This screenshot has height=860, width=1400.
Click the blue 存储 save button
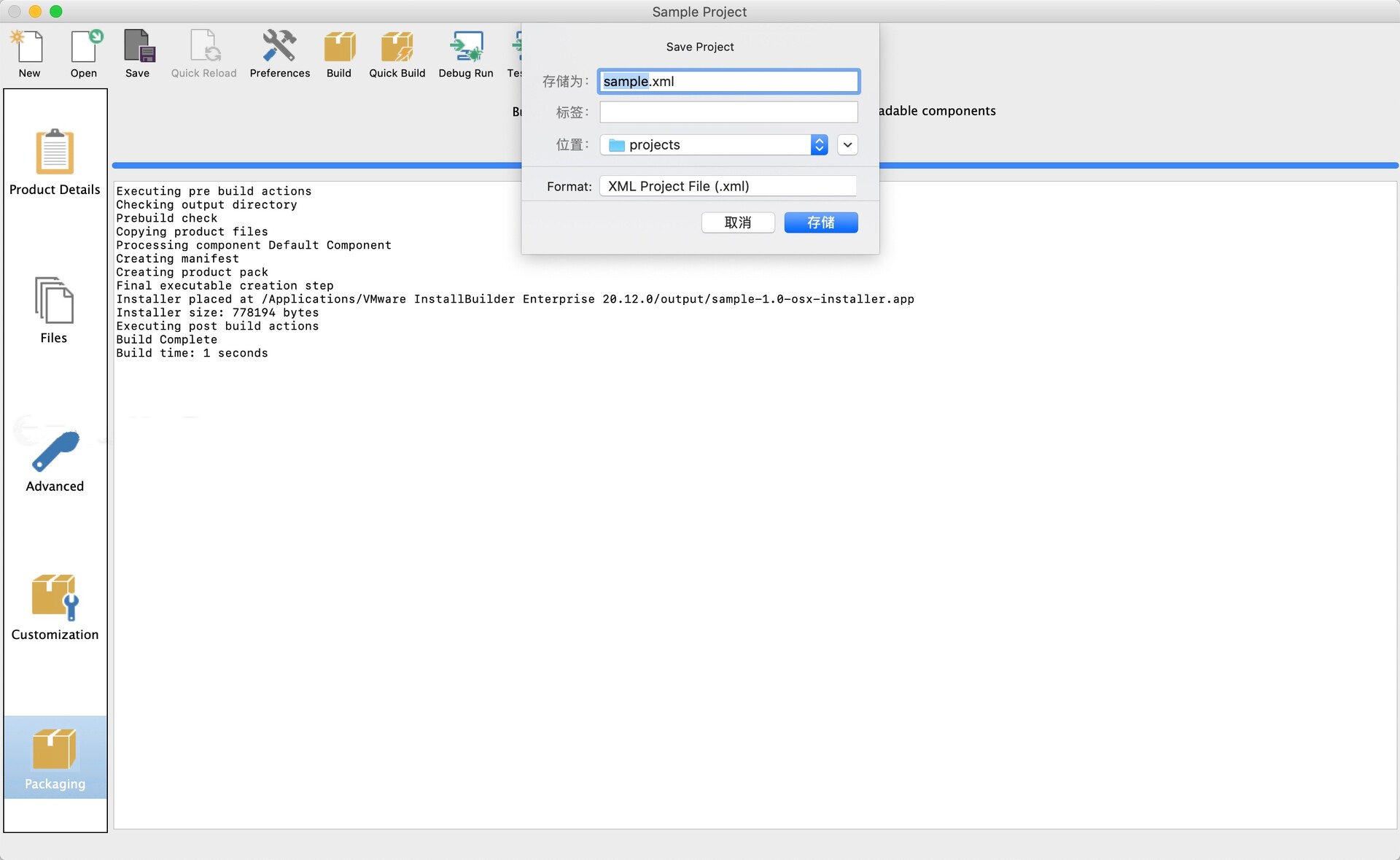pyautogui.click(x=821, y=222)
